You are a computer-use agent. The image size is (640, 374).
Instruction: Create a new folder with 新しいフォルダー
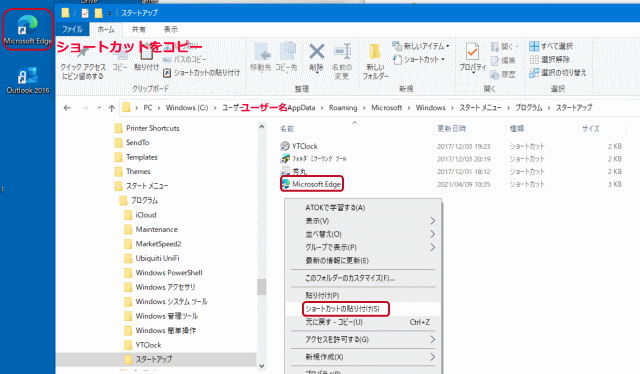[x=375, y=61]
